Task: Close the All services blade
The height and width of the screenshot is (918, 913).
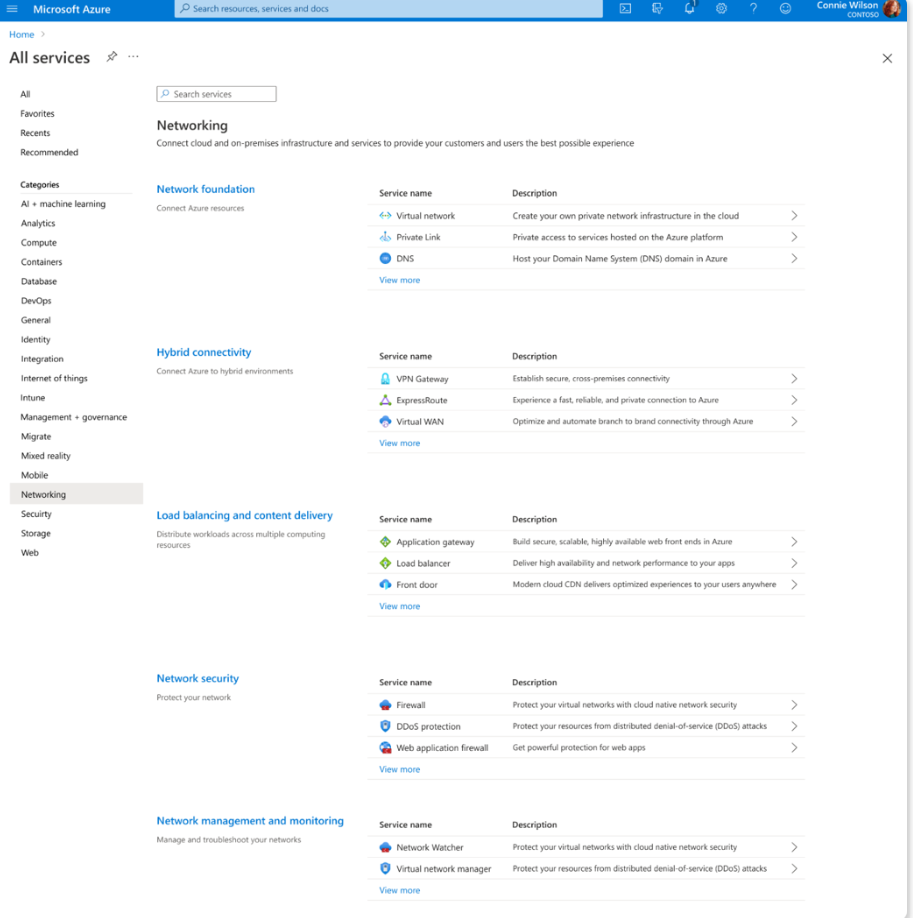Action: point(887,58)
